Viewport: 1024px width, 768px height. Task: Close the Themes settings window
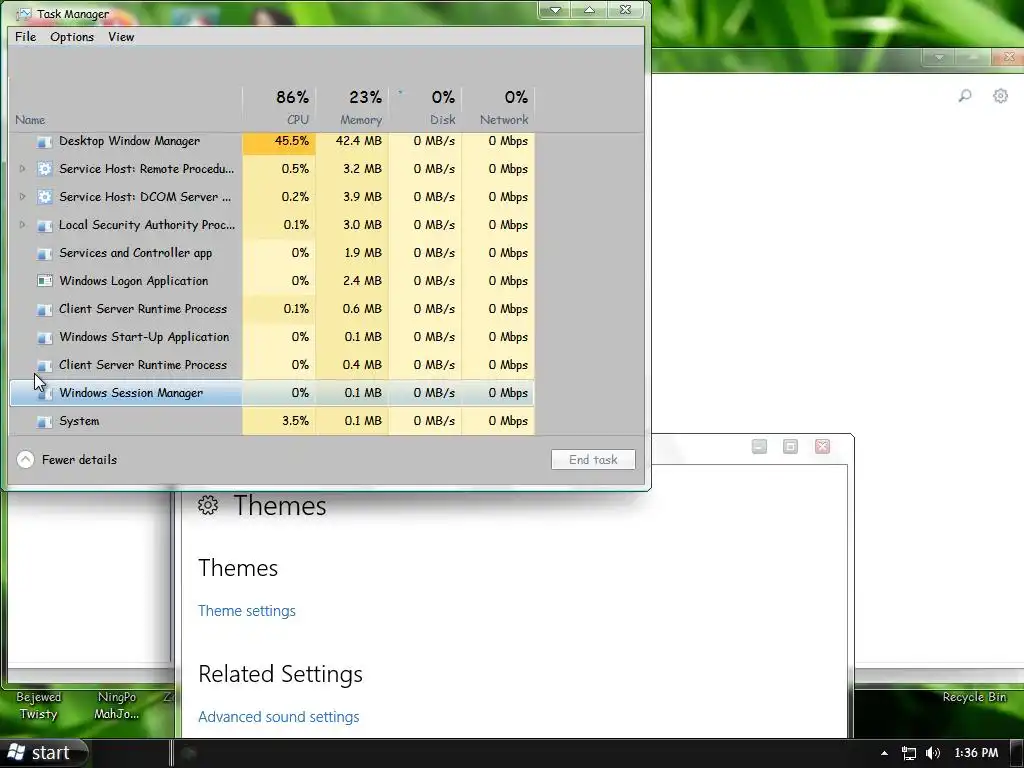coord(822,447)
